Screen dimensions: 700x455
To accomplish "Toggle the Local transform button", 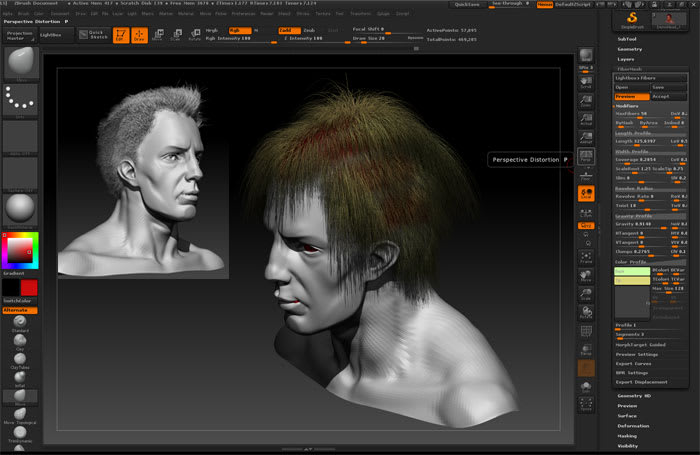I will pos(587,193).
